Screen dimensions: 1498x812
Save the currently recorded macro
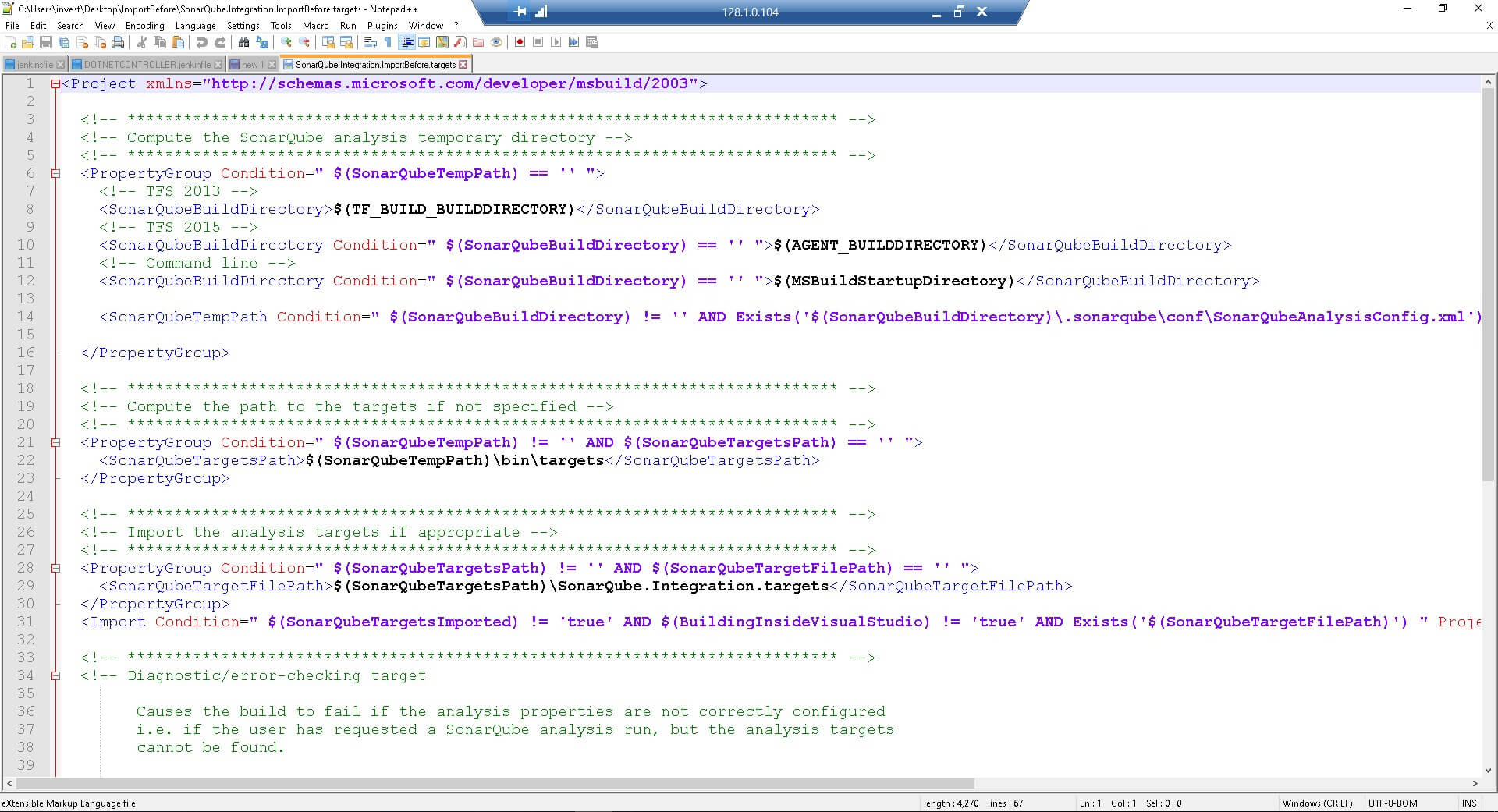pyautogui.click(x=592, y=42)
